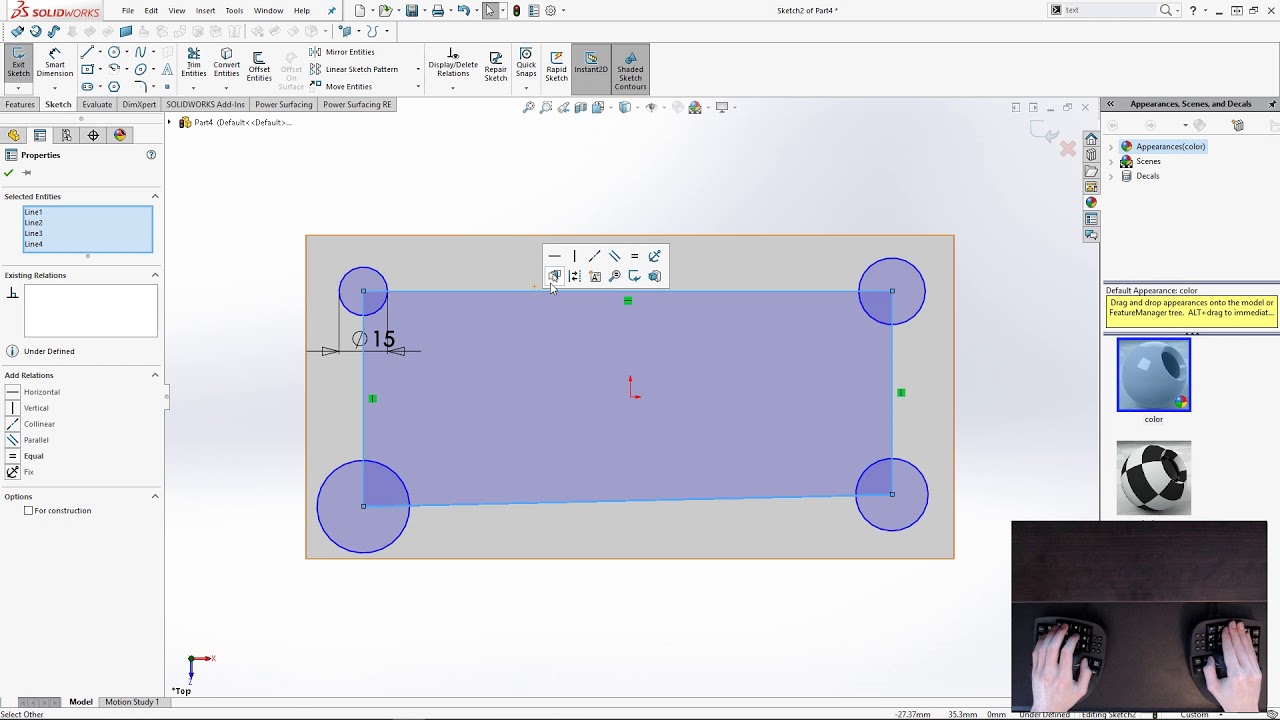Screen dimensions: 1280x720
Task: Select the Offset Entities tool
Action: pyautogui.click(x=259, y=66)
